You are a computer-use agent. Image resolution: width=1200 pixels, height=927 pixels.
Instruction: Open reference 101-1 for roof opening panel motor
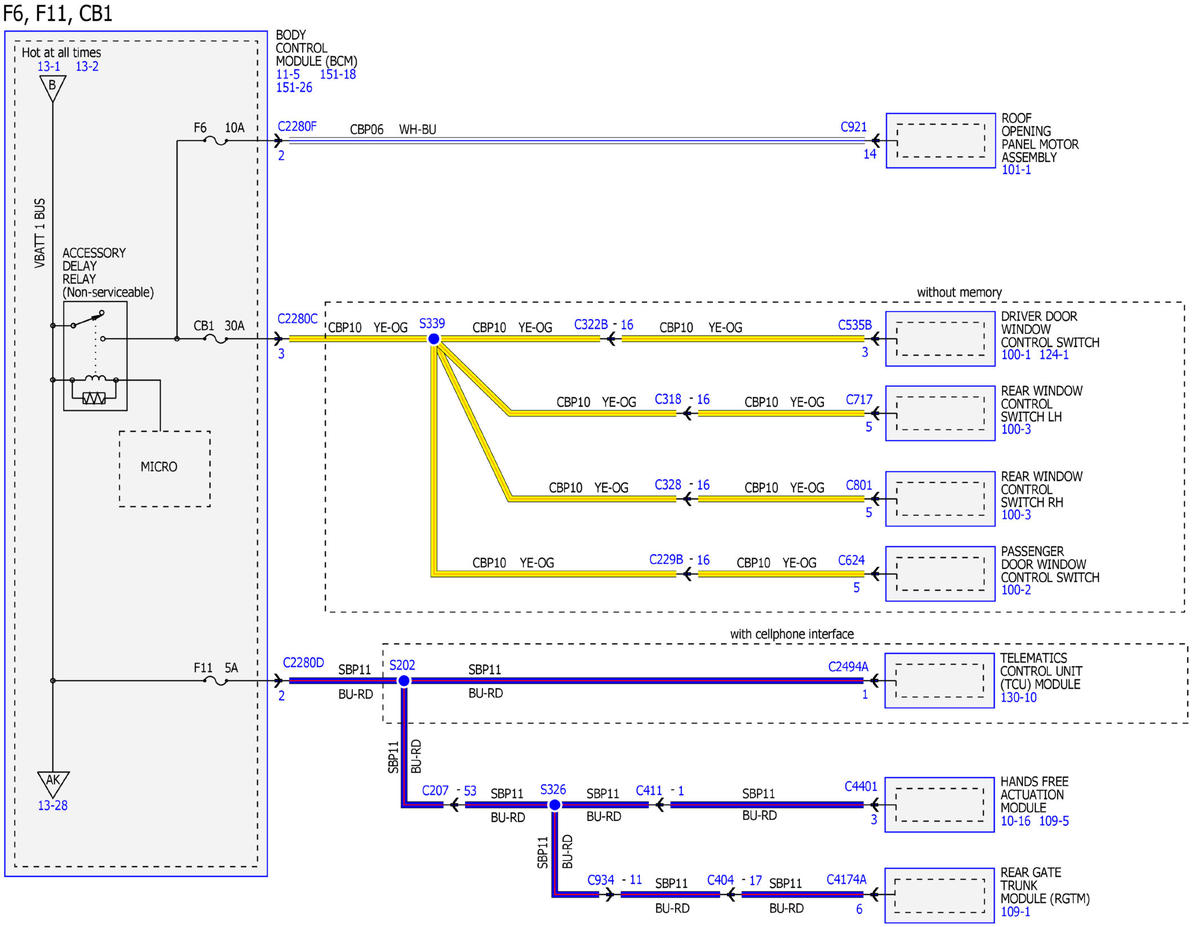1016,170
